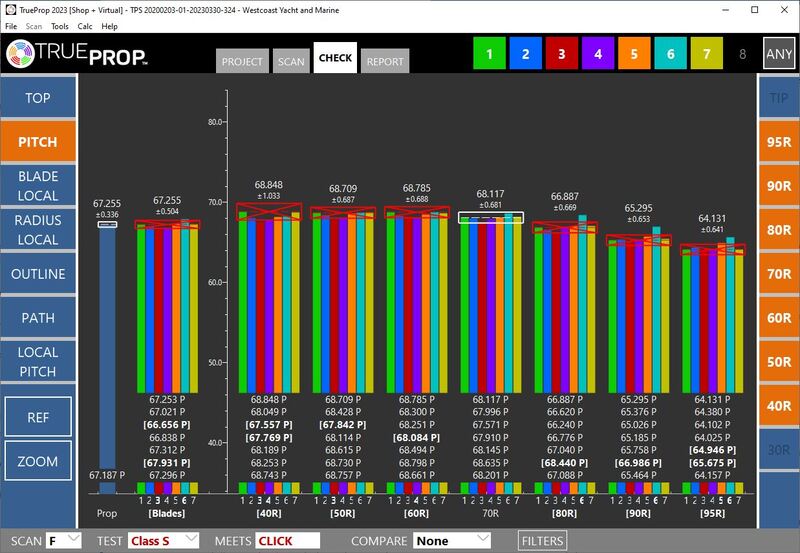Select the 95R radius button

click(x=778, y=142)
